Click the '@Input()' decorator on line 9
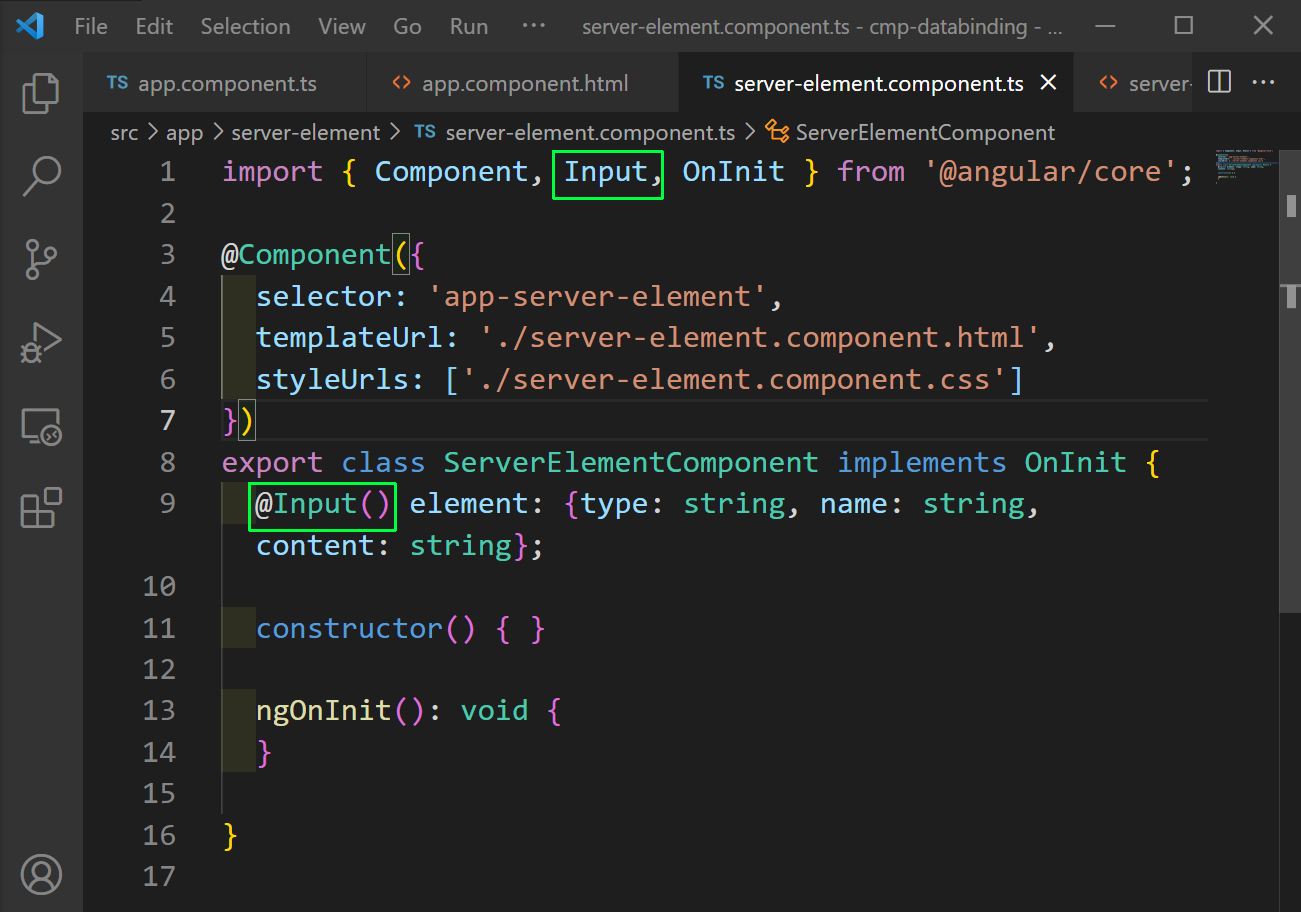 pyautogui.click(x=323, y=504)
